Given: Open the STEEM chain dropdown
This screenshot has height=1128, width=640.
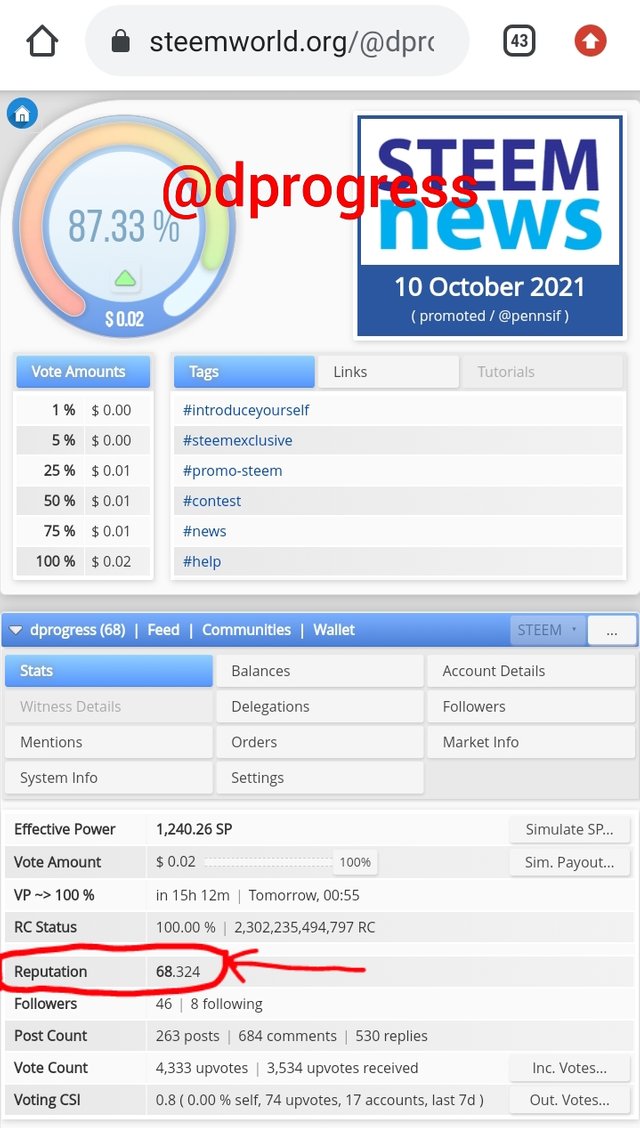Looking at the screenshot, I should click(x=548, y=630).
